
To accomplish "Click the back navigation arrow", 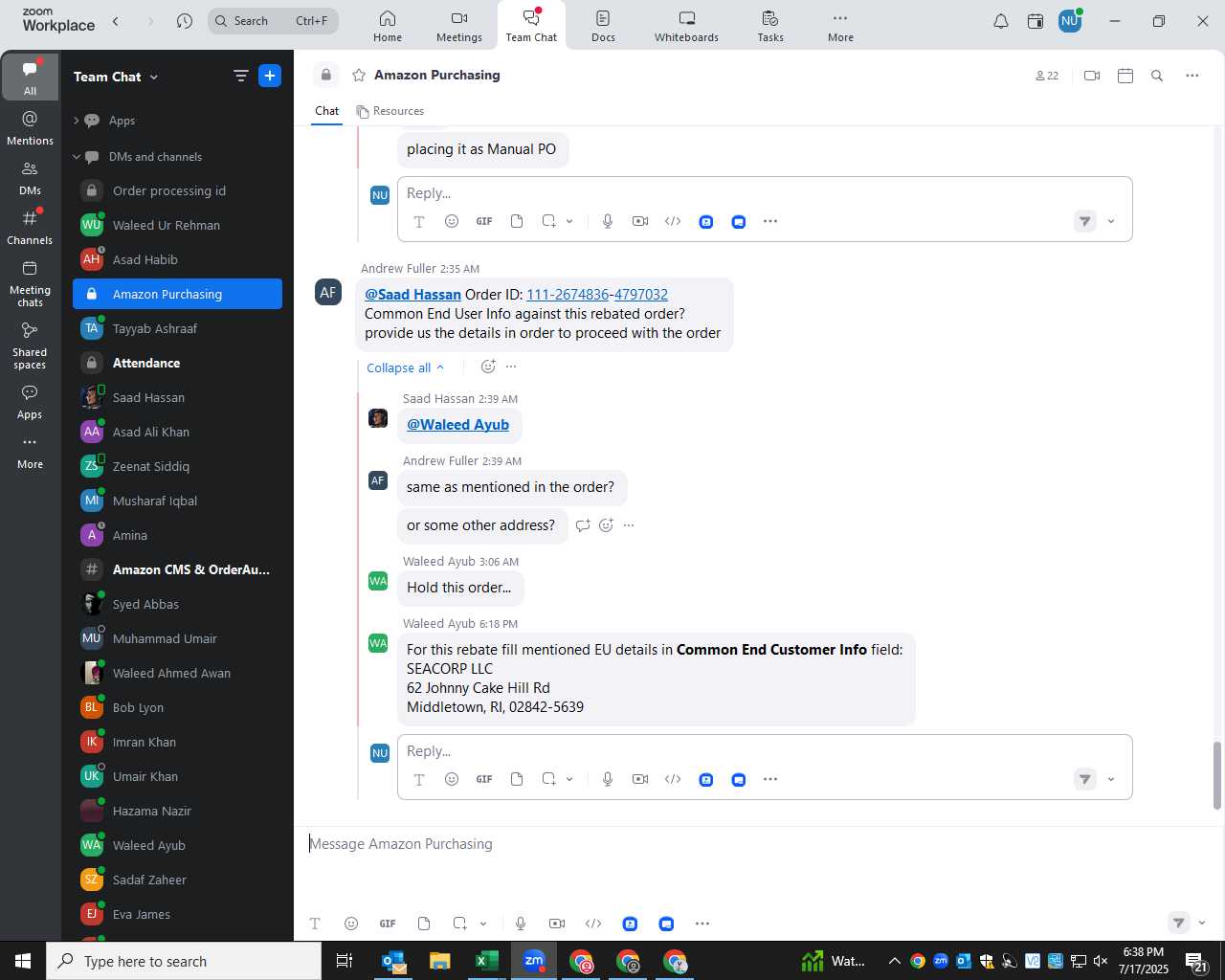I will coord(116,21).
